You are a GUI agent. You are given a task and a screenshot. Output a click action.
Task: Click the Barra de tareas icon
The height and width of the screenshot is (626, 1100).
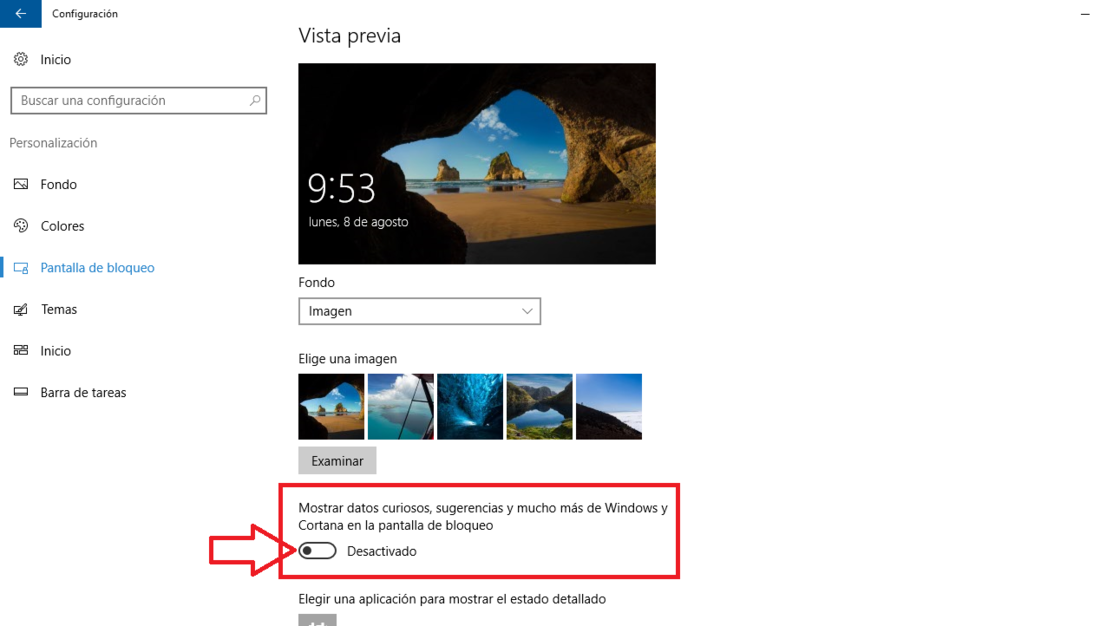click(x=21, y=392)
